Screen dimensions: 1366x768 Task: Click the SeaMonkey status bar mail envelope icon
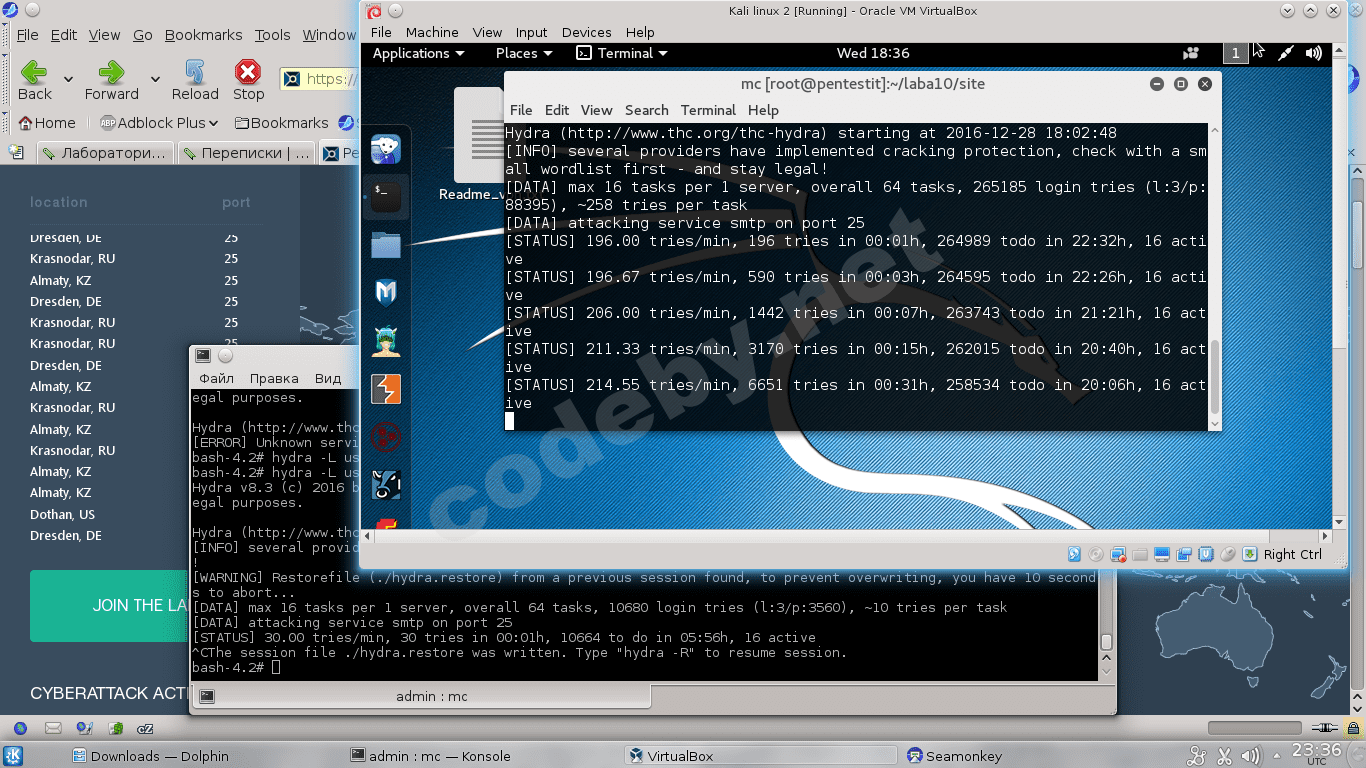click(x=54, y=728)
